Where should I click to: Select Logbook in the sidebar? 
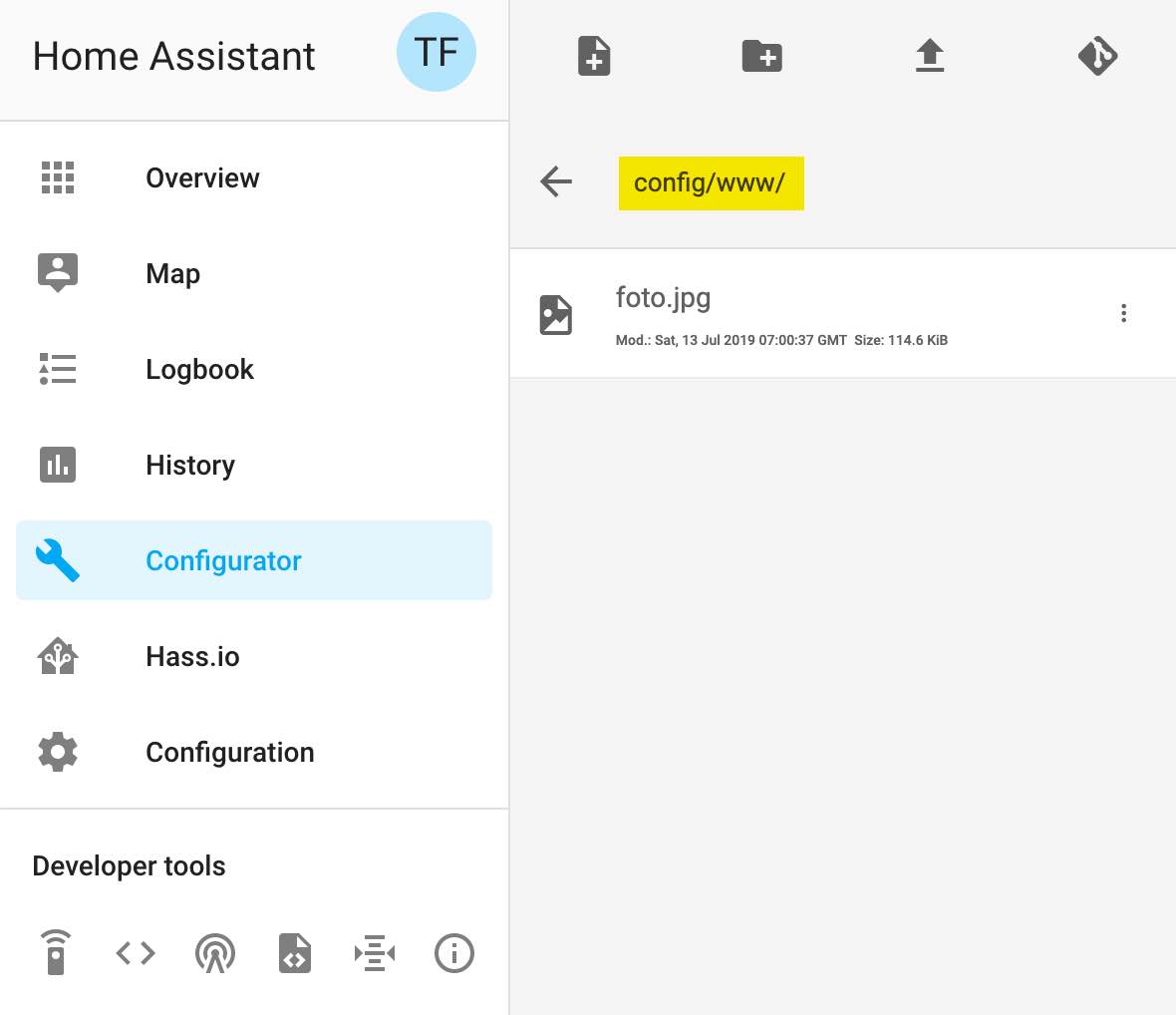point(199,370)
